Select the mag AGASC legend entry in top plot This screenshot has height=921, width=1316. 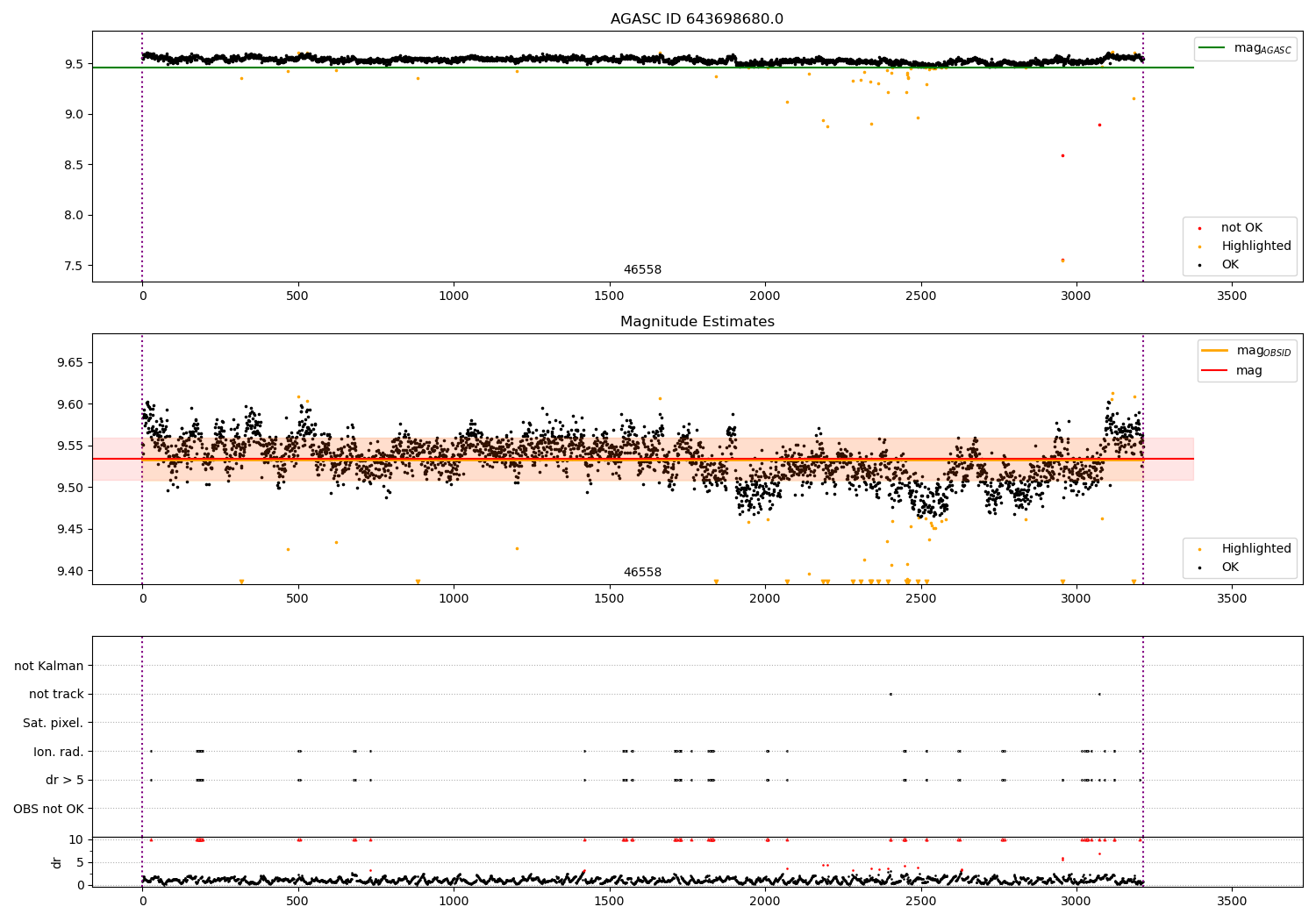(1246, 48)
